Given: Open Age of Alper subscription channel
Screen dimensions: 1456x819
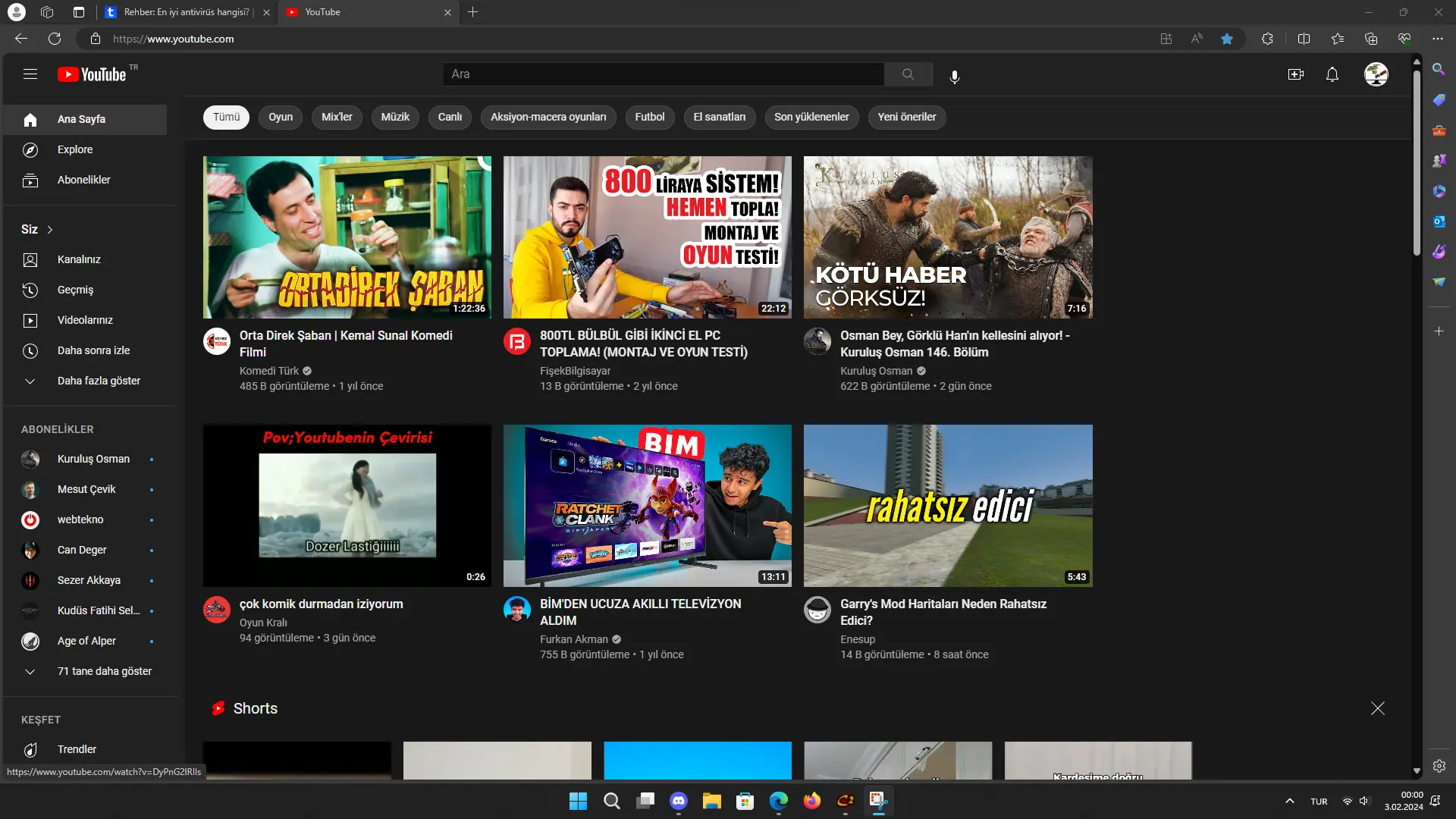Looking at the screenshot, I should pos(85,642).
